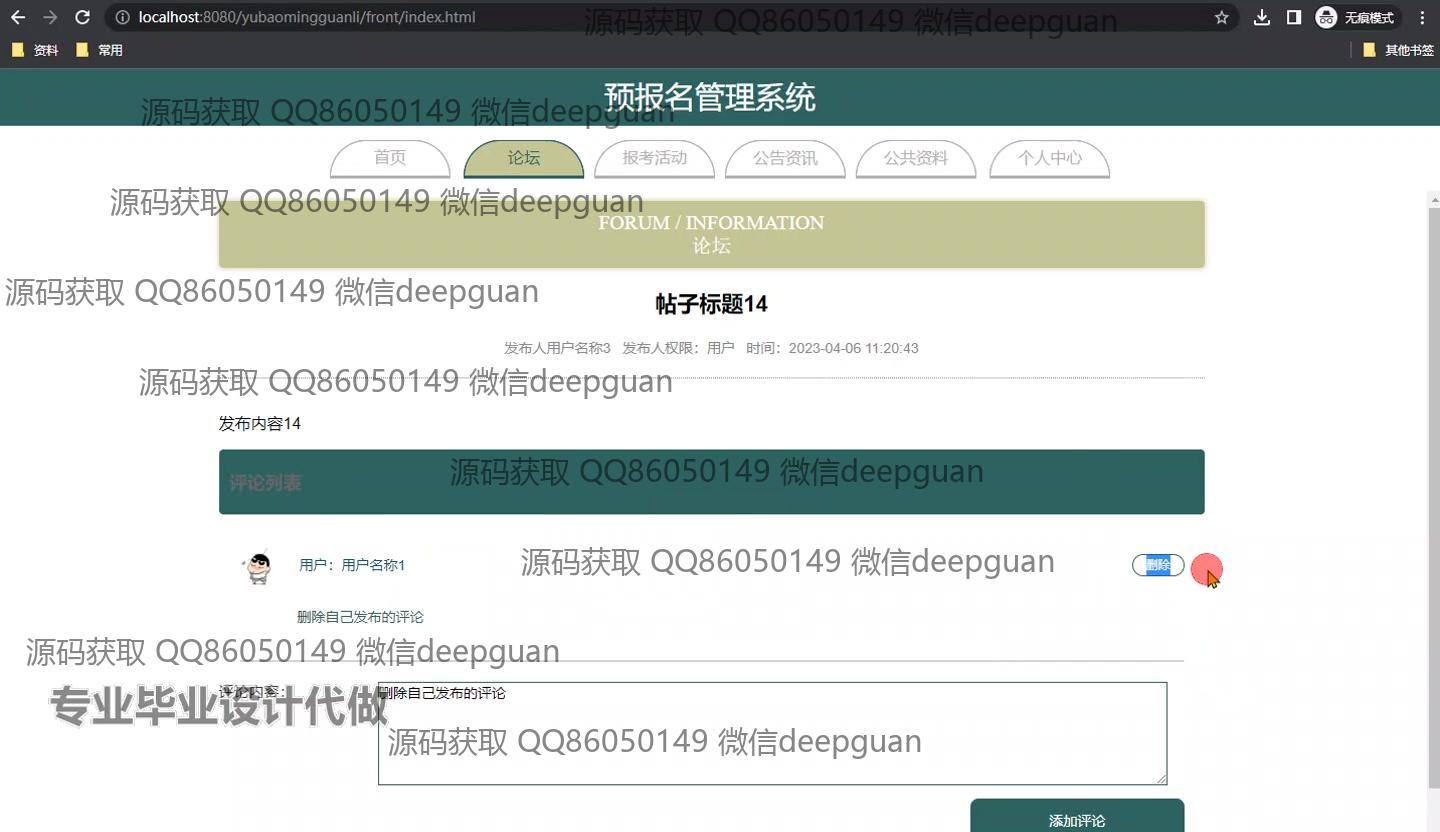Click the site information icon in address bar
The width and height of the screenshot is (1440, 832).
coord(122,17)
